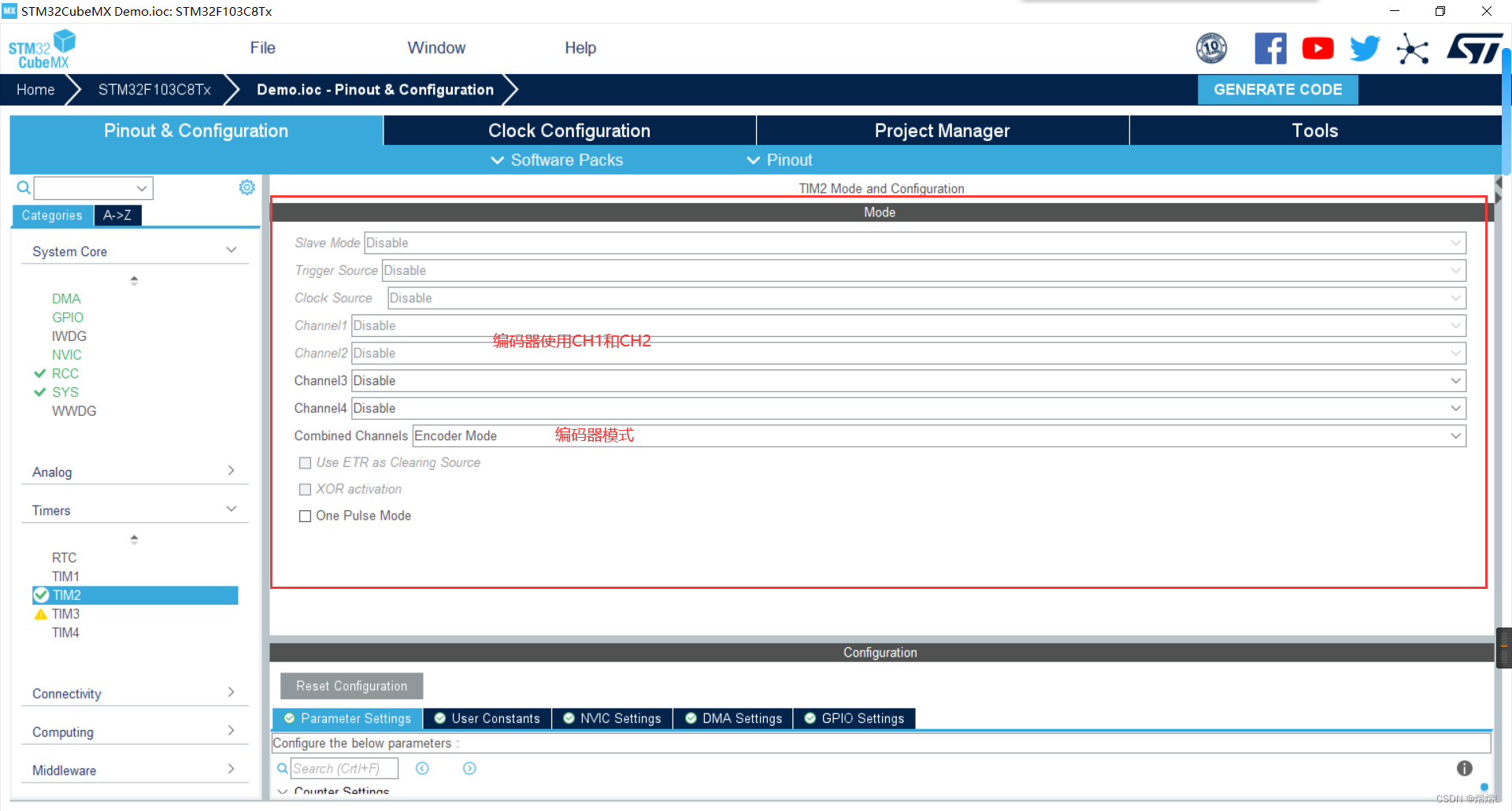
Task: Open the Software Packs menu
Action: pyautogui.click(x=557, y=160)
